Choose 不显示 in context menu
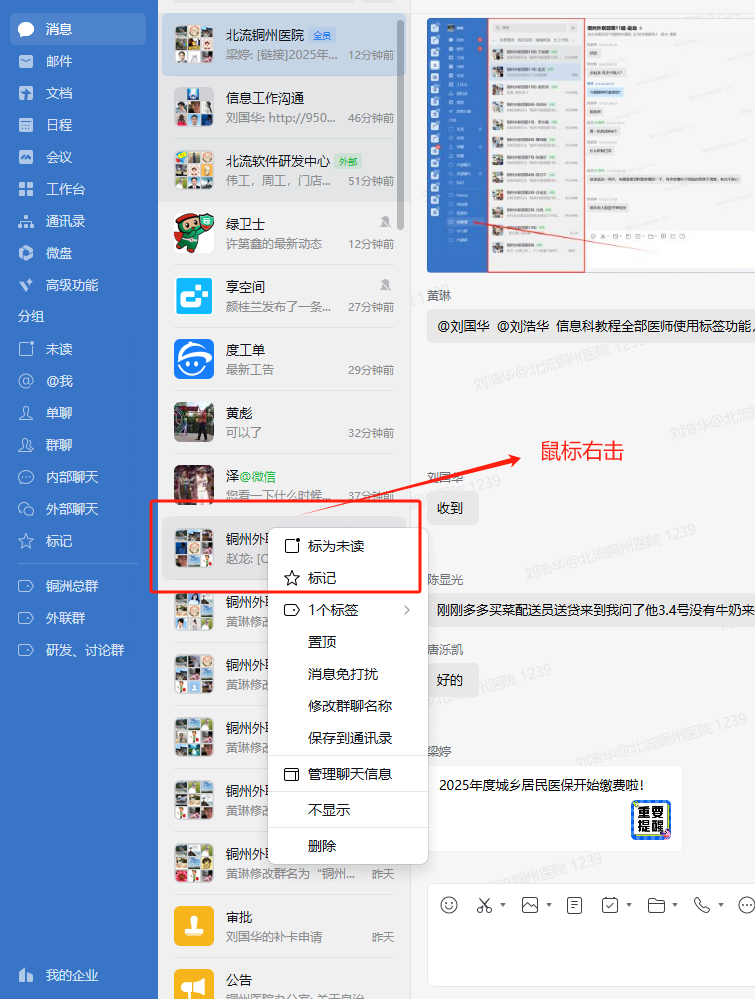The height and width of the screenshot is (999, 755). point(348,810)
